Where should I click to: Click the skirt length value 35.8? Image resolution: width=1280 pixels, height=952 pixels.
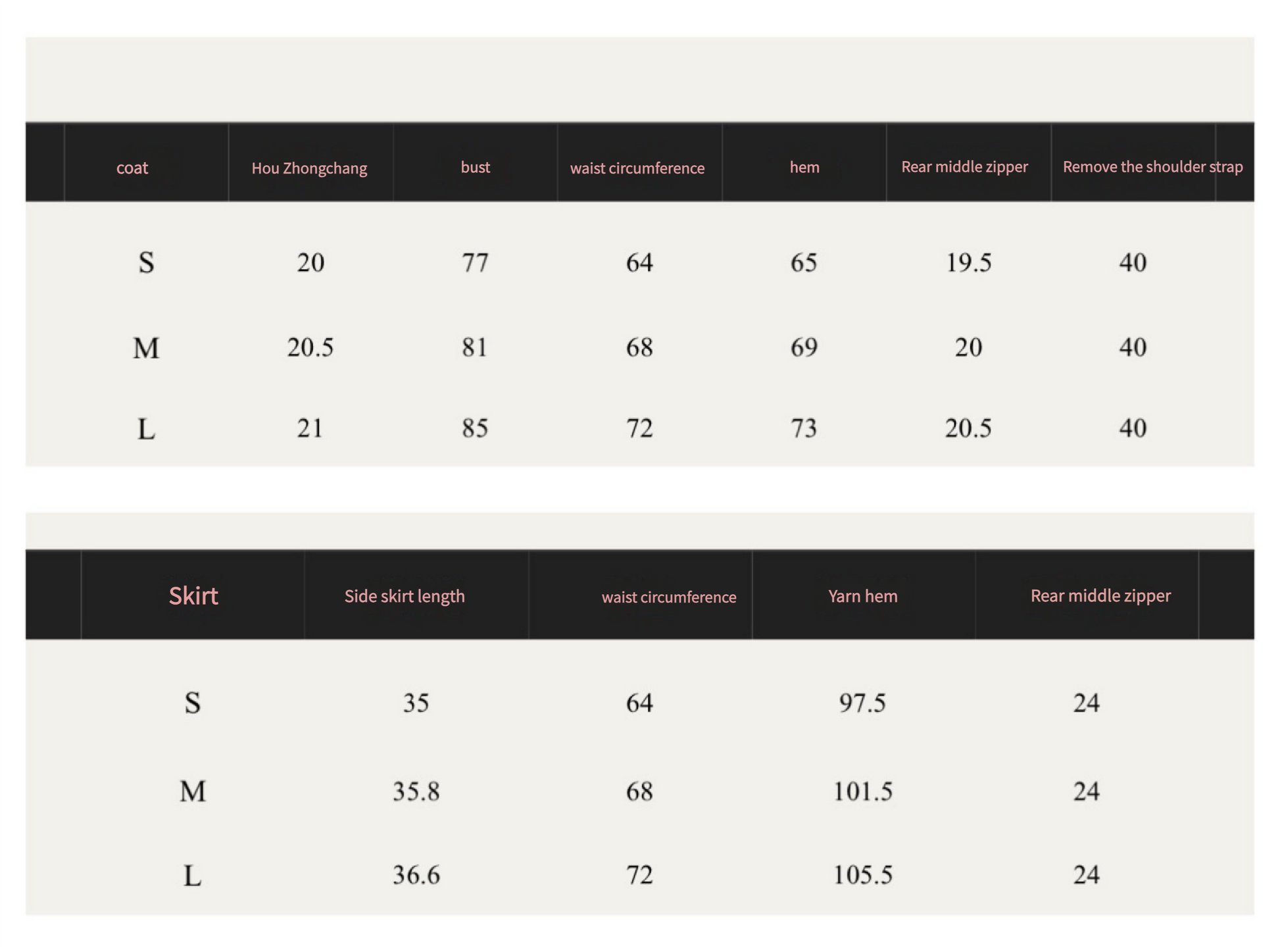(416, 791)
